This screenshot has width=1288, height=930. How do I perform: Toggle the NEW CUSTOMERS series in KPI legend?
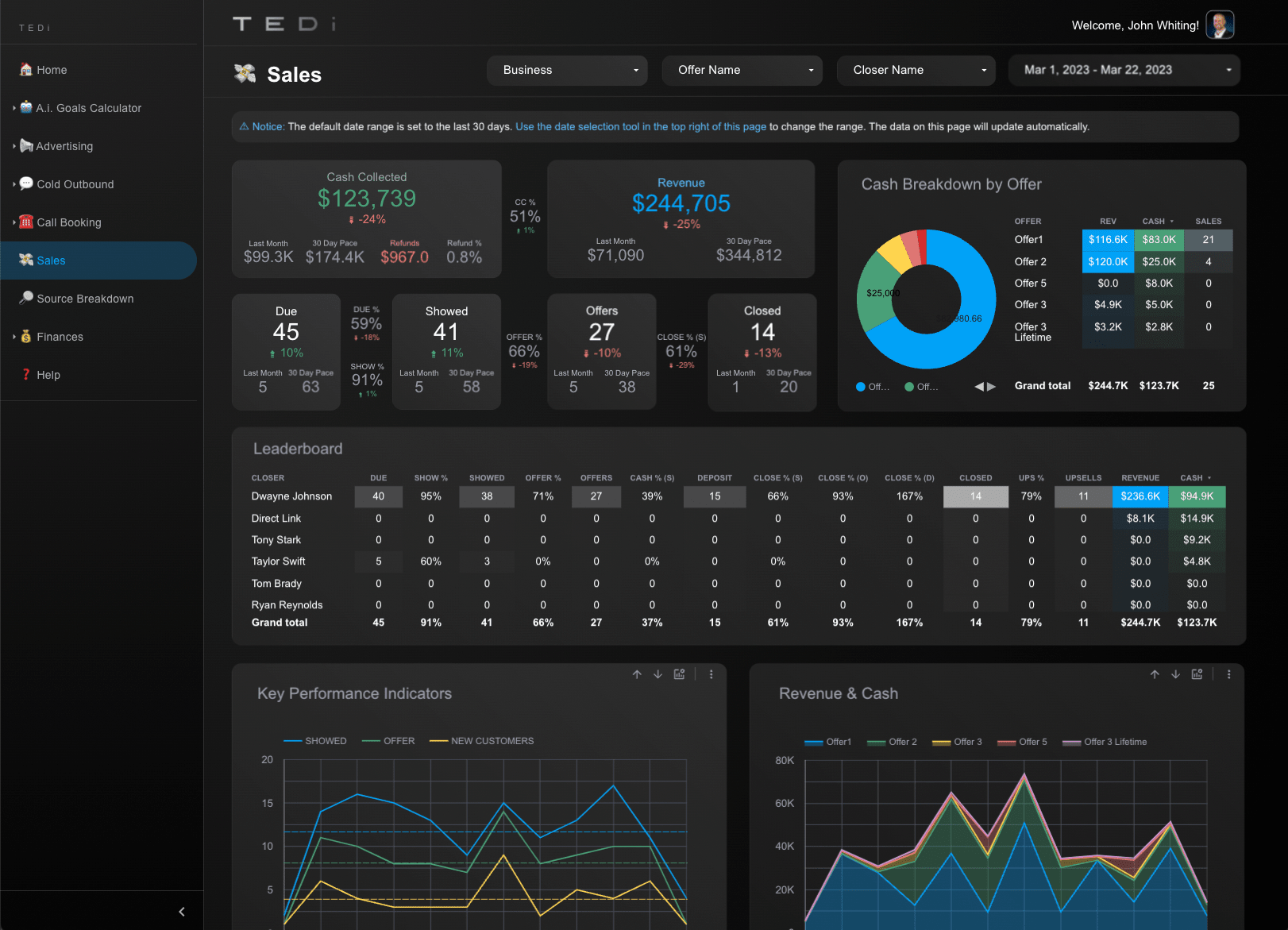[482, 741]
